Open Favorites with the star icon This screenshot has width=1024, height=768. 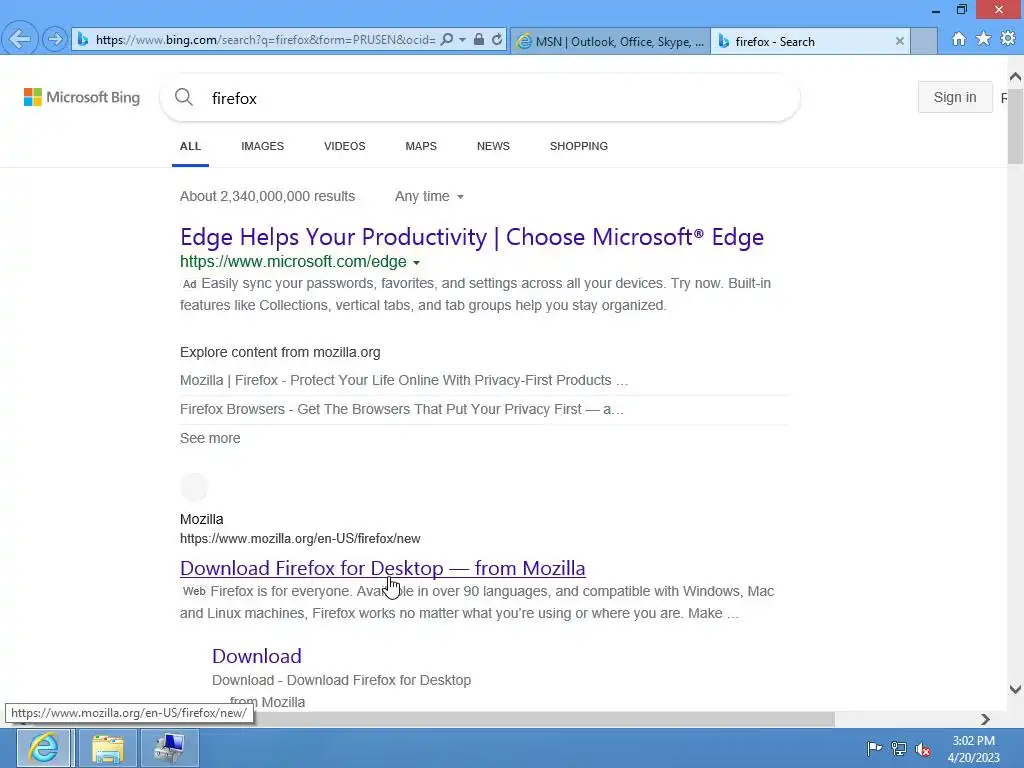pyautogui.click(x=983, y=39)
